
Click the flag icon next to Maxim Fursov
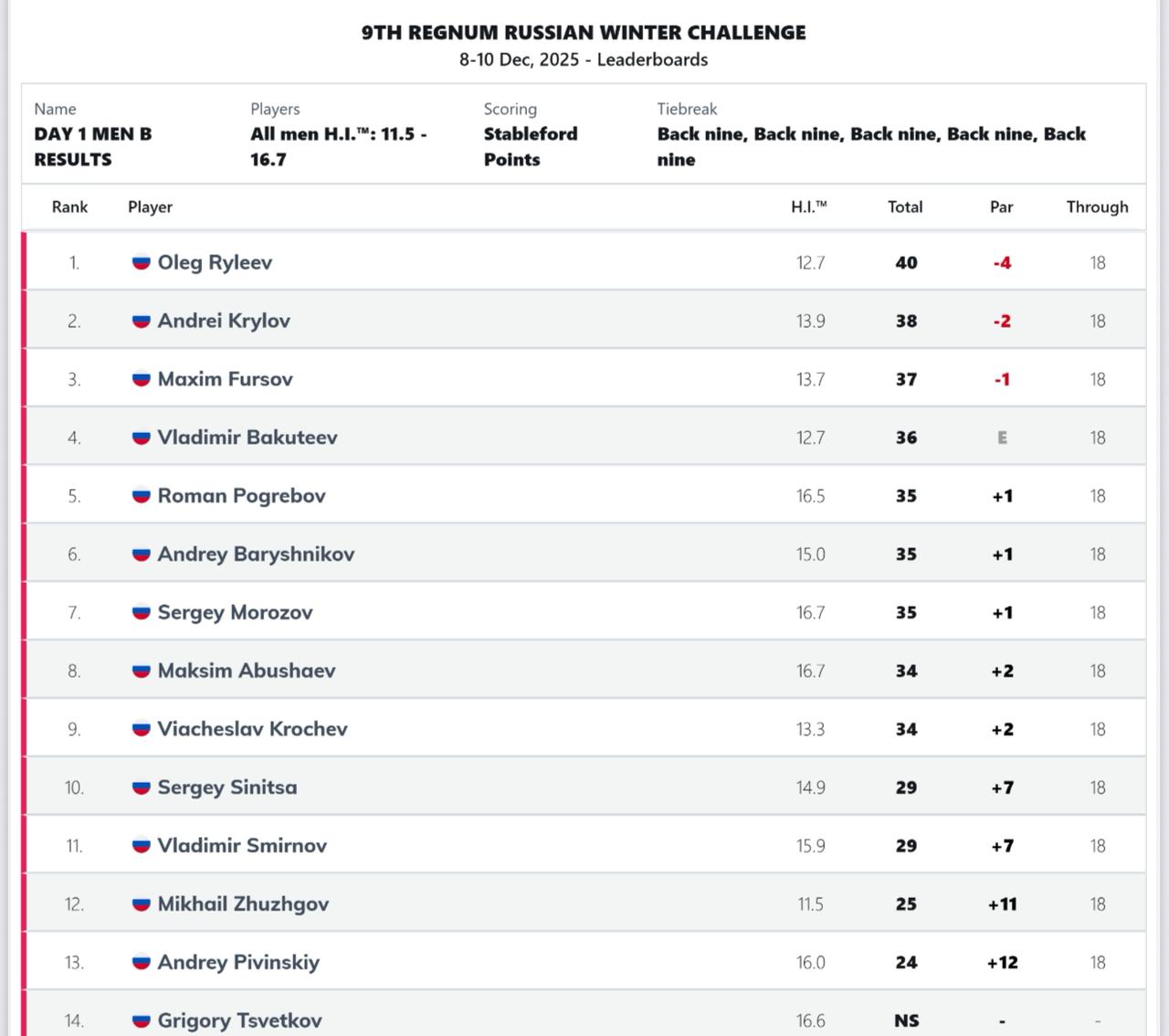(x=141, y=379)
